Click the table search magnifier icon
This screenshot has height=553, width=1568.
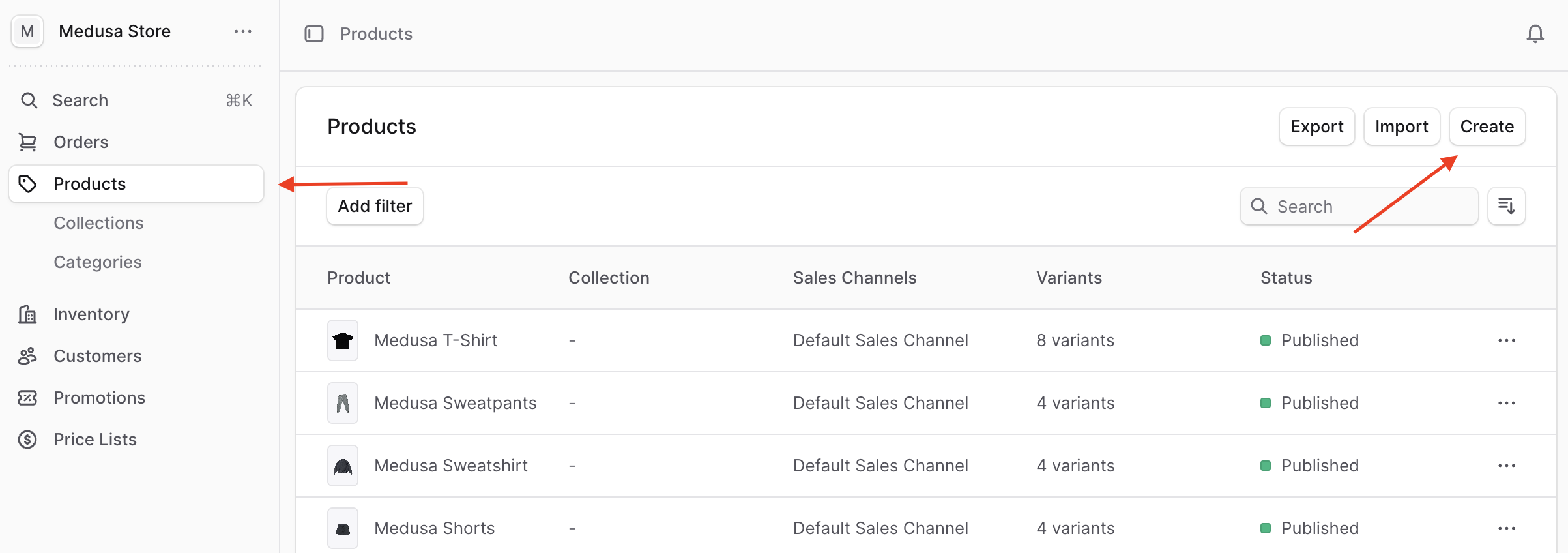[x=1259, y=206]
